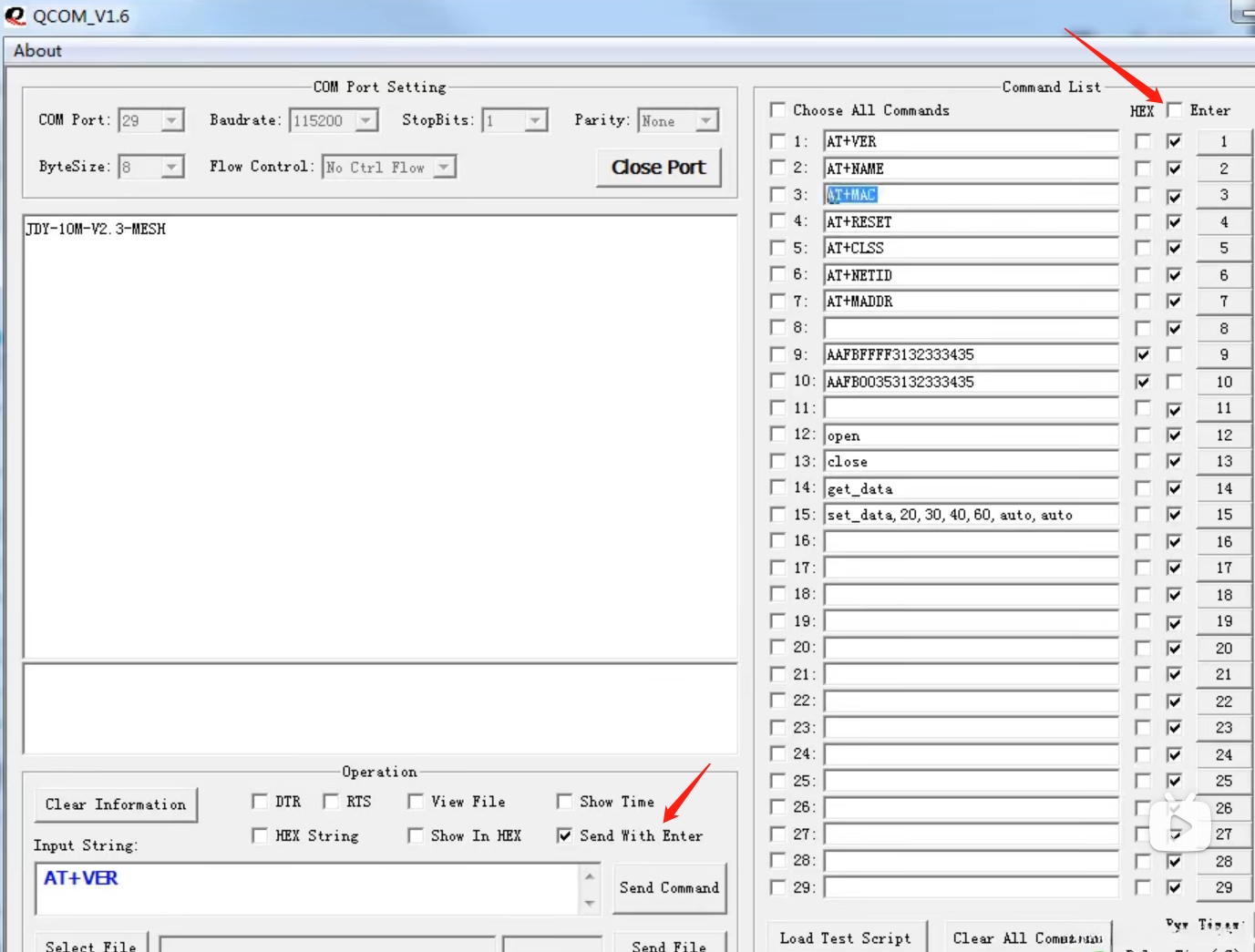Enable the Show In HEX checkbox
The width and height of the screenshot is (1255, 952).
(416, 835)
